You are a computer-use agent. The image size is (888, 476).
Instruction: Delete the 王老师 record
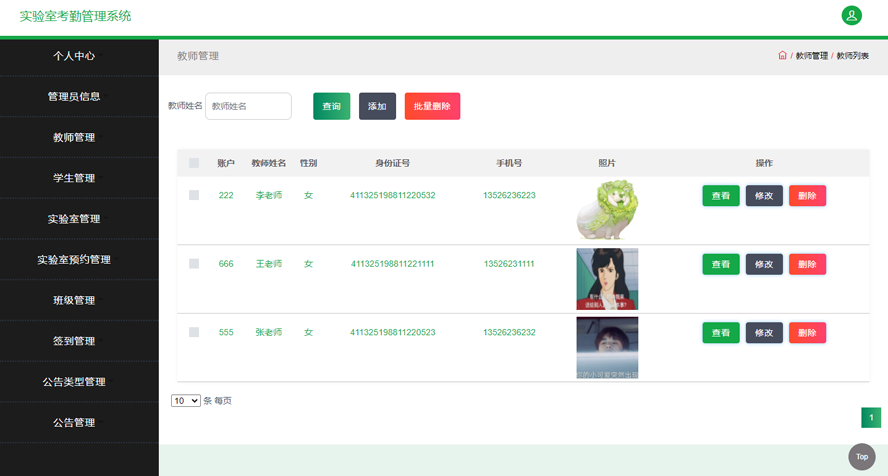(x=807, y=264)
